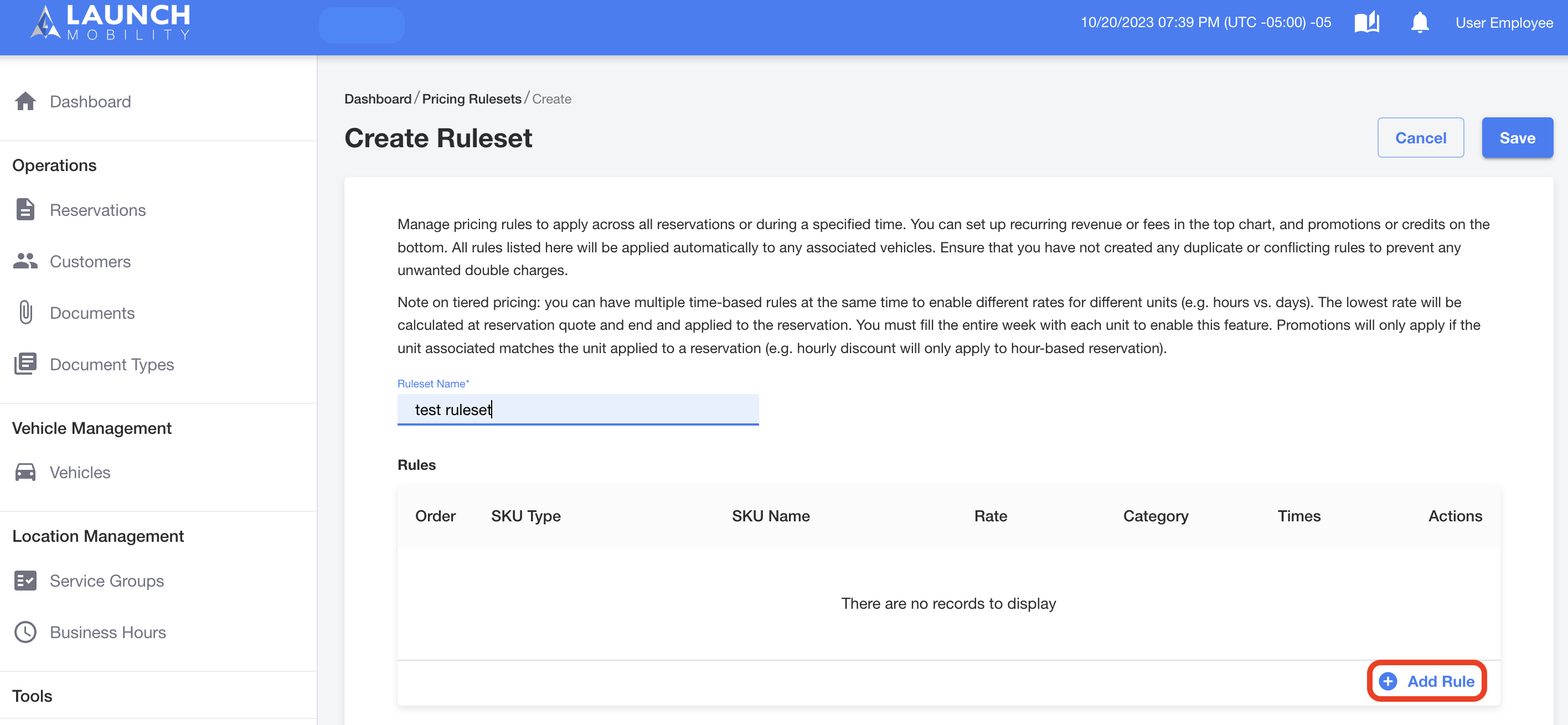Click the Ruleset Name input field
Viewport: 1568px width, 725px height.
577,409
